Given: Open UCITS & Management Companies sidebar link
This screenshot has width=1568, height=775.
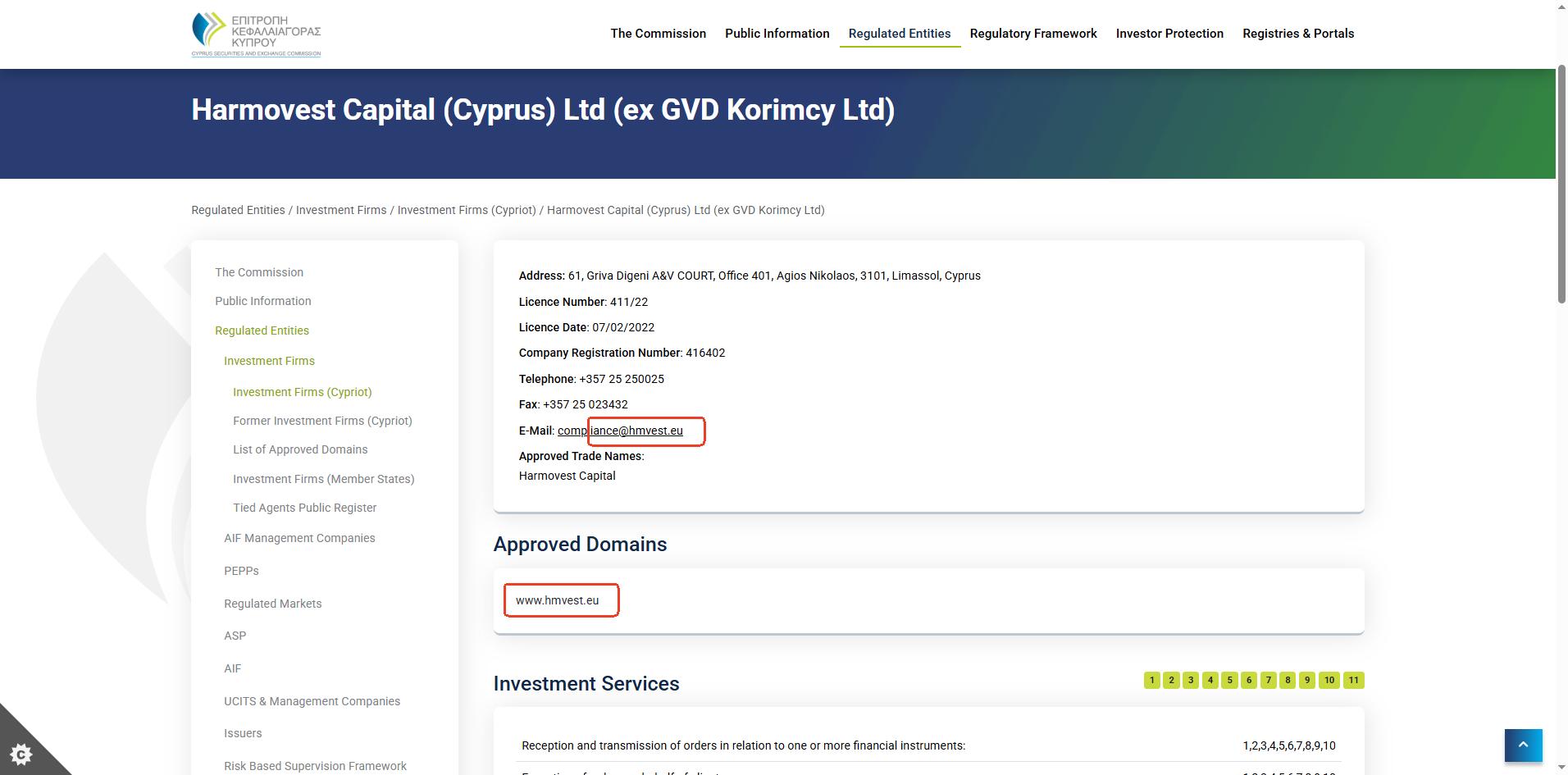Looking at the screenshot, I should (x=312, y=701).
